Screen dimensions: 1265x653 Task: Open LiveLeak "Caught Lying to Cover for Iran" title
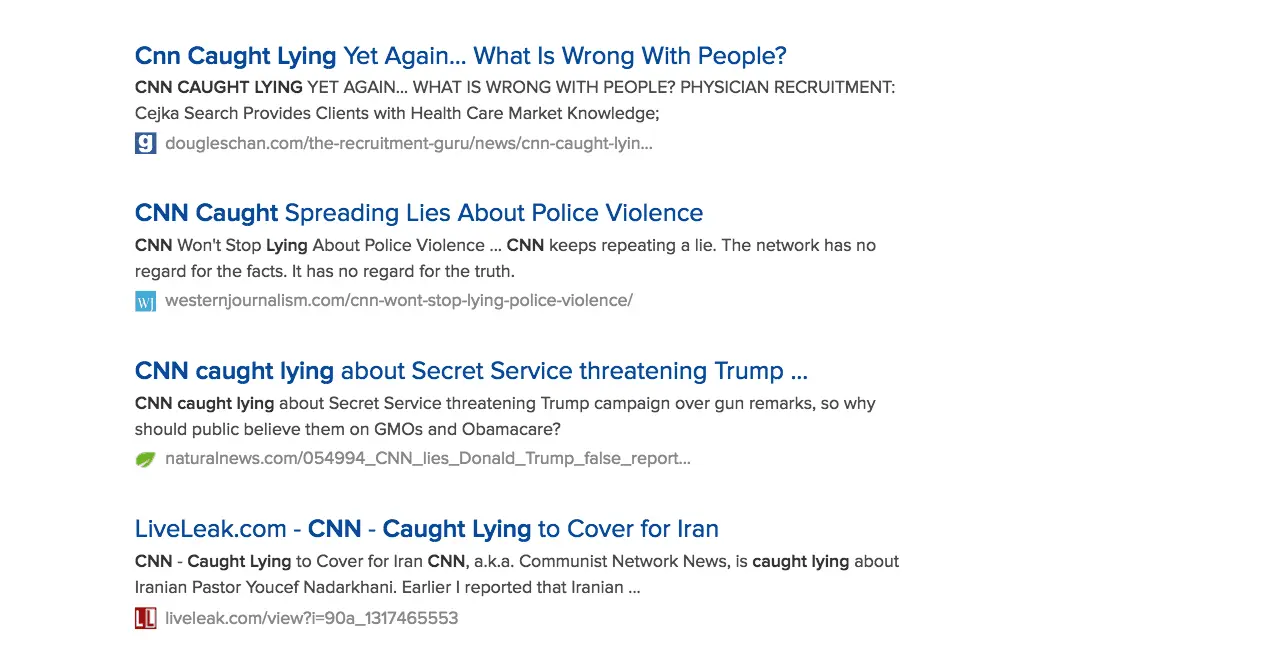(426, 529)
